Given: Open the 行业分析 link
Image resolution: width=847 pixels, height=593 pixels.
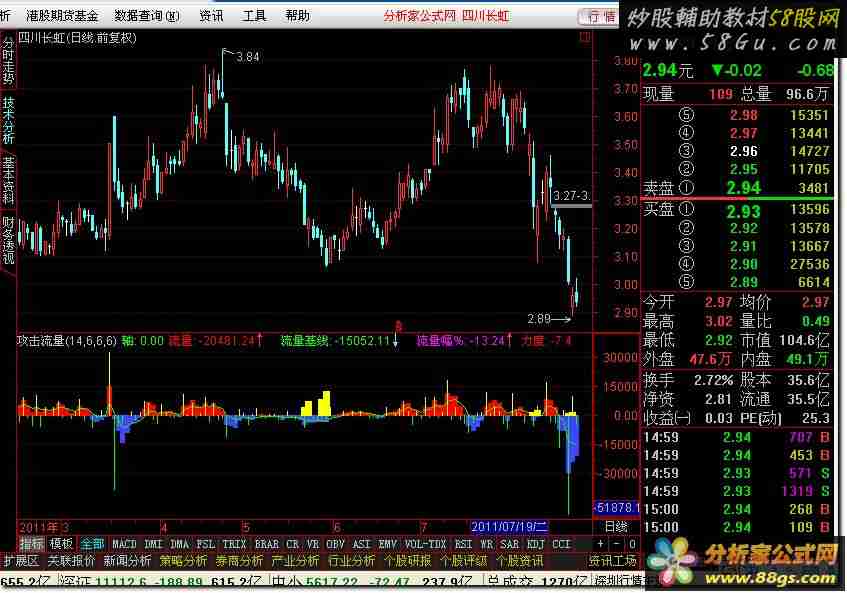Looking at the screenshot, I should click(352, 561).
